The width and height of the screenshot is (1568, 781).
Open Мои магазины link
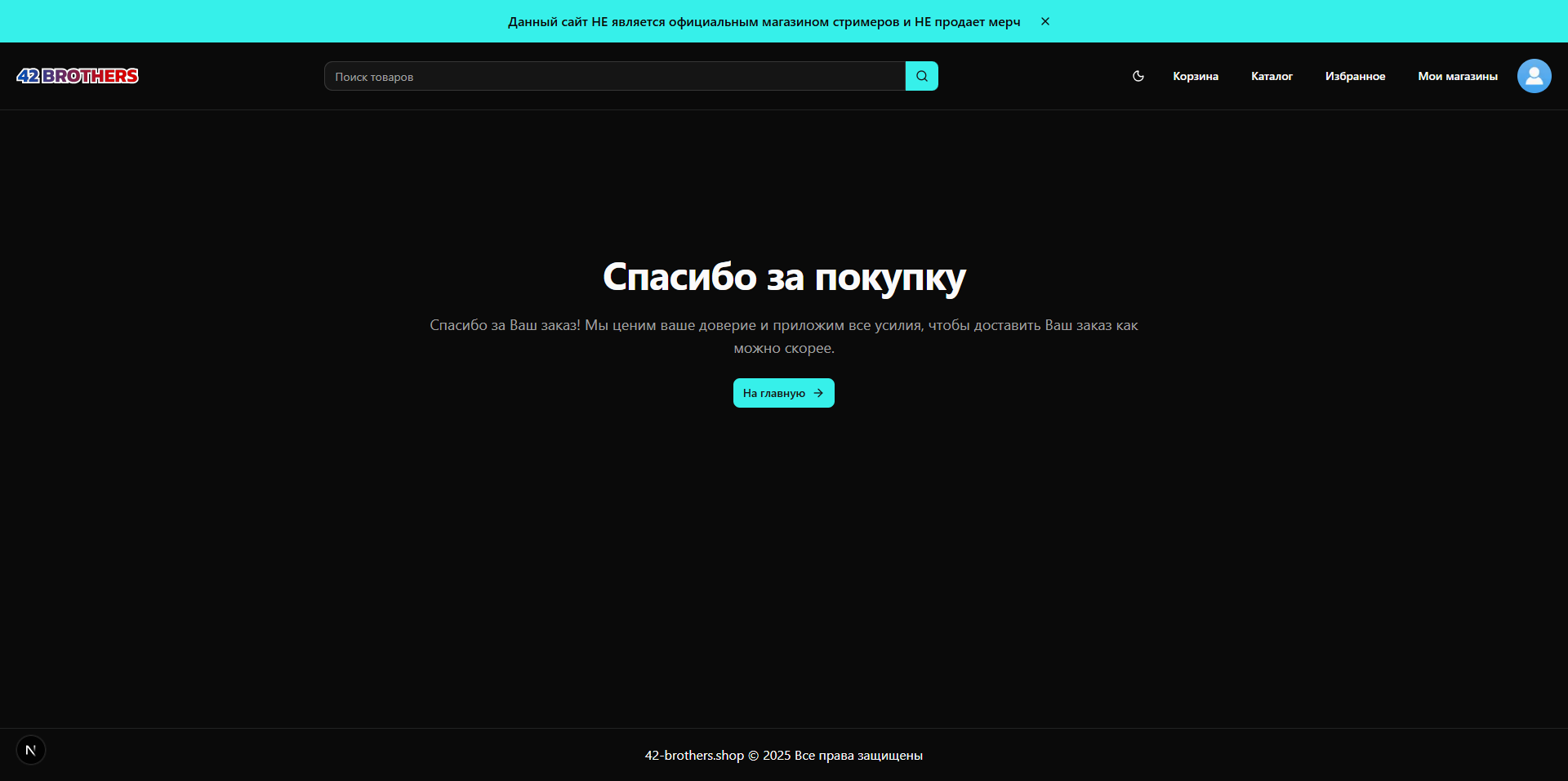pyautogui.click(x=1457, y=76)
